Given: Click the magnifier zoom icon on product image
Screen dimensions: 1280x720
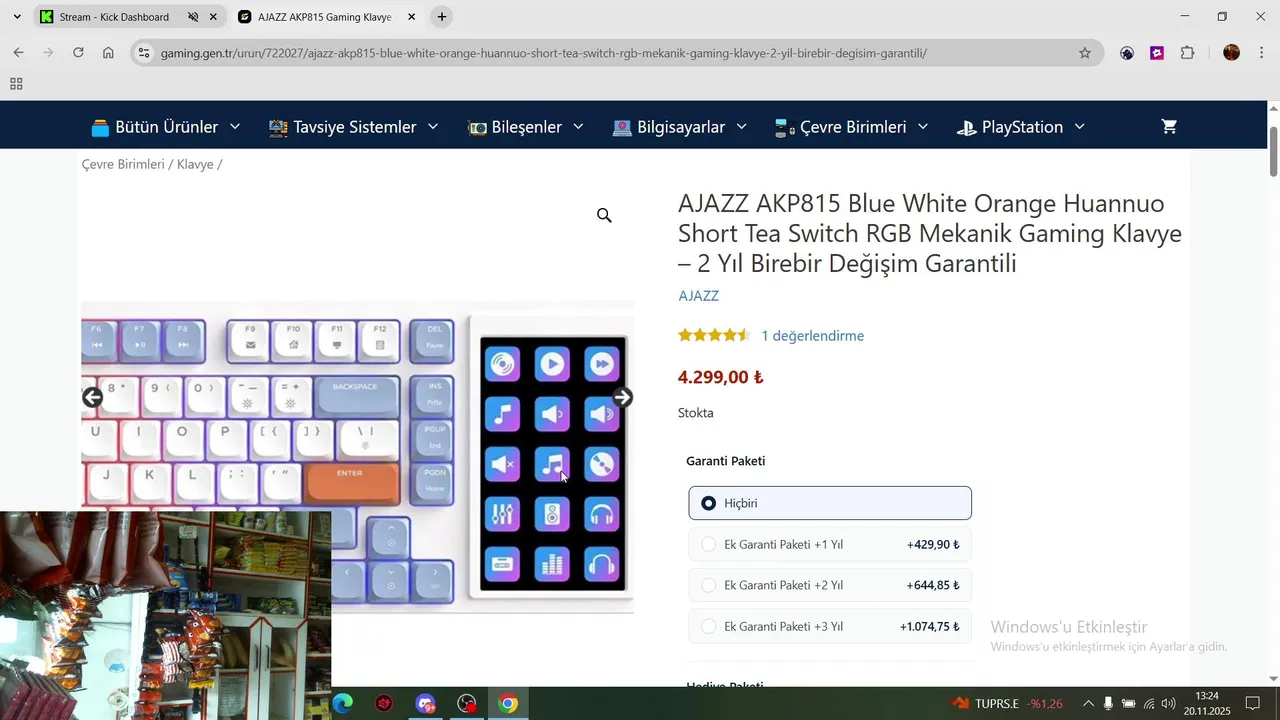Looking at the screenshot, I should (x=604, y=215).
